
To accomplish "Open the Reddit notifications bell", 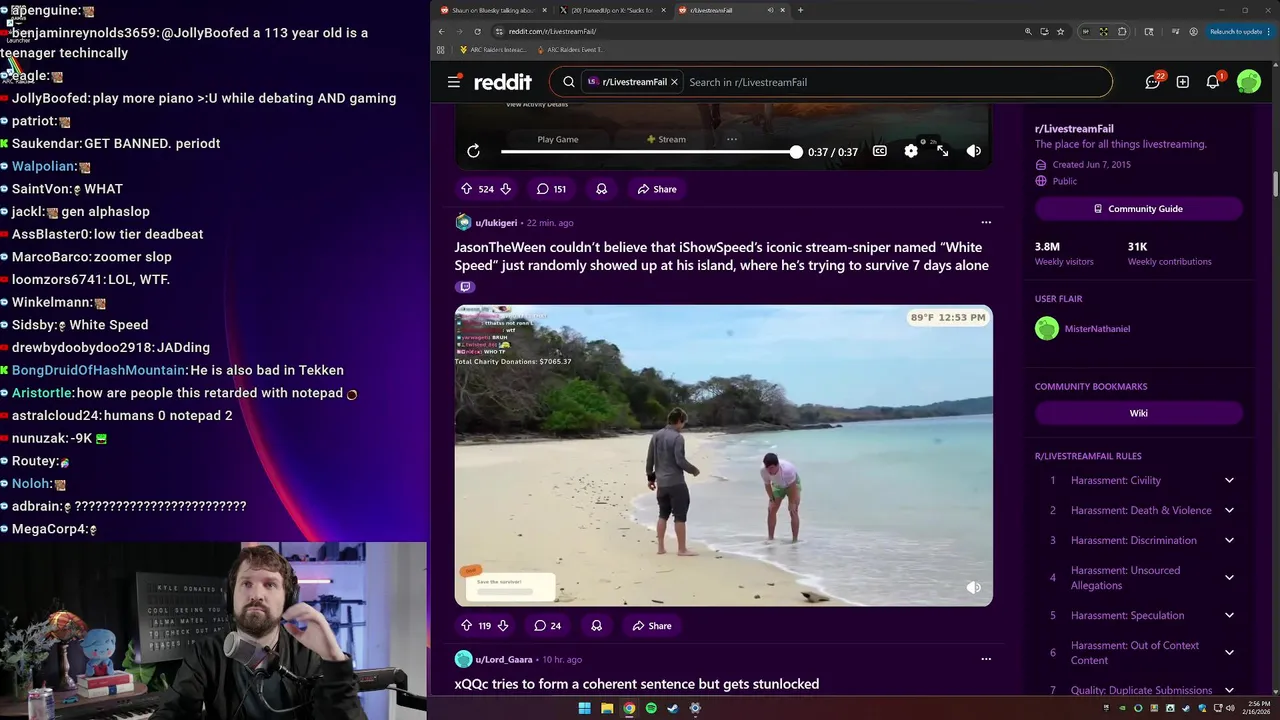I will pos(1213,82).
